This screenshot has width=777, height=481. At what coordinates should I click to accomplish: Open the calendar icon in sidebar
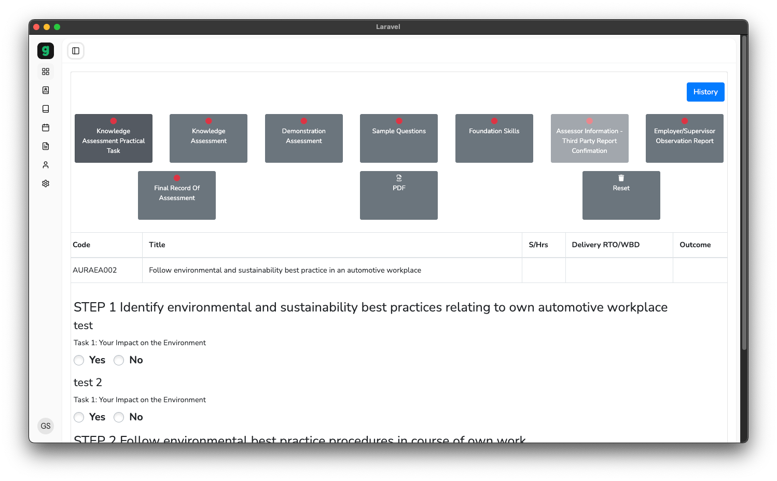[45, 128]
